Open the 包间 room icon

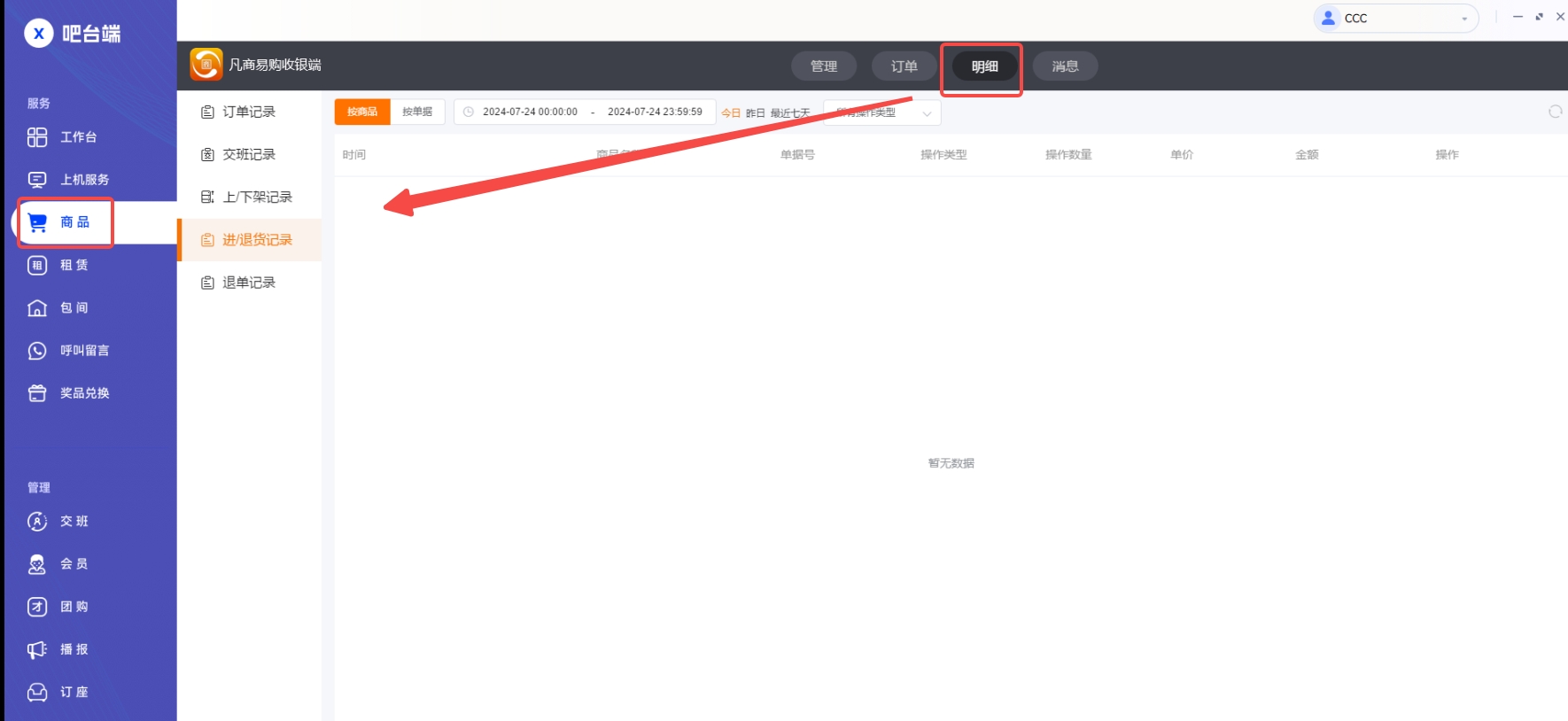[37, 308]
